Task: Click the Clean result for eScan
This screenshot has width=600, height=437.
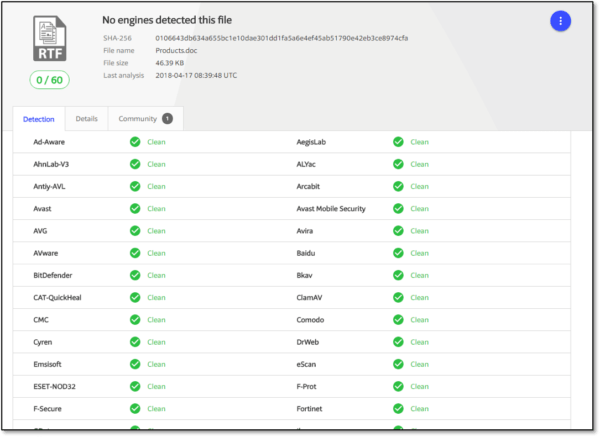Action: 419,364
